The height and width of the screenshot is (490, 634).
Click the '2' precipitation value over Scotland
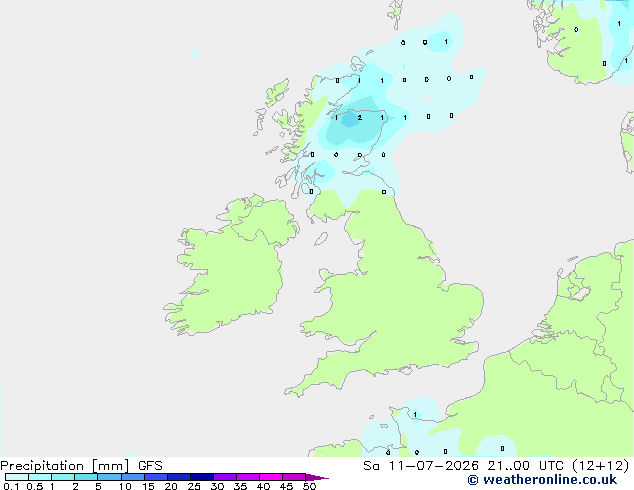tap(359, 118)
